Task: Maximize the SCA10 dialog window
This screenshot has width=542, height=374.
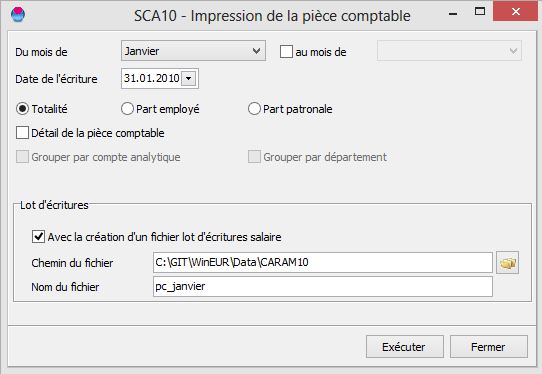Action: 480,12
